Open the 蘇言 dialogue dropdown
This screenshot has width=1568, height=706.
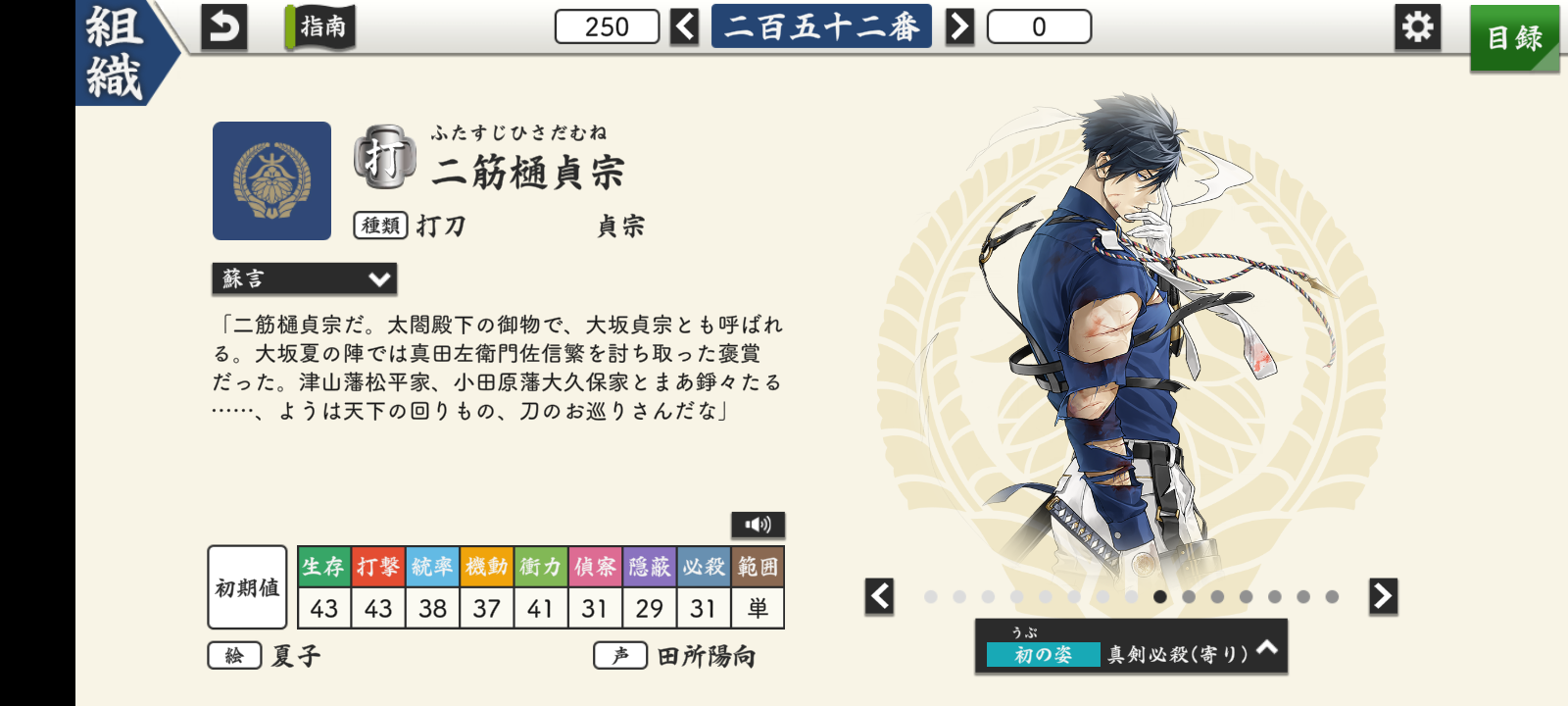304,278
